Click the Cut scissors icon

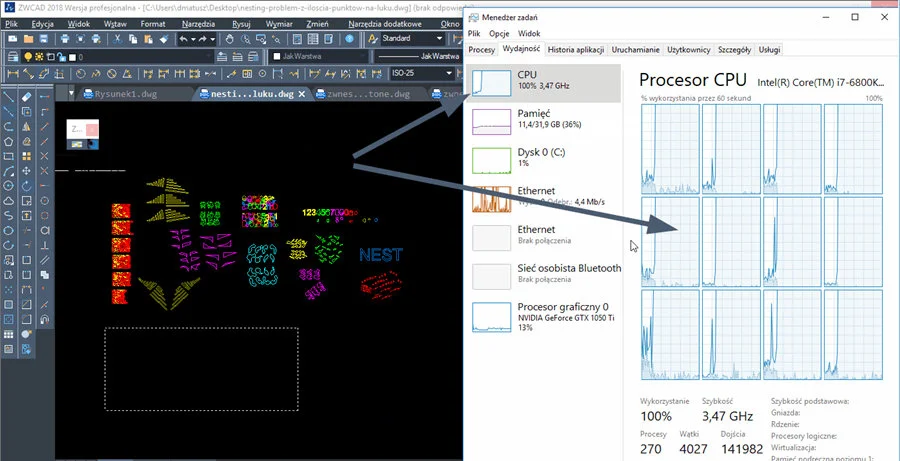point(115,39)
